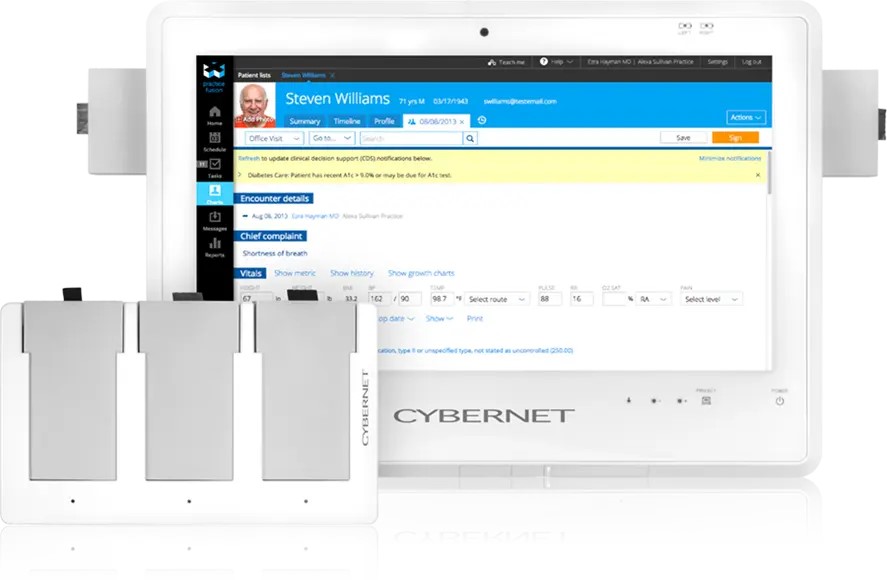Click the pulse field showing 88
This screenshot has width=887, height=580.
(549, 299)
